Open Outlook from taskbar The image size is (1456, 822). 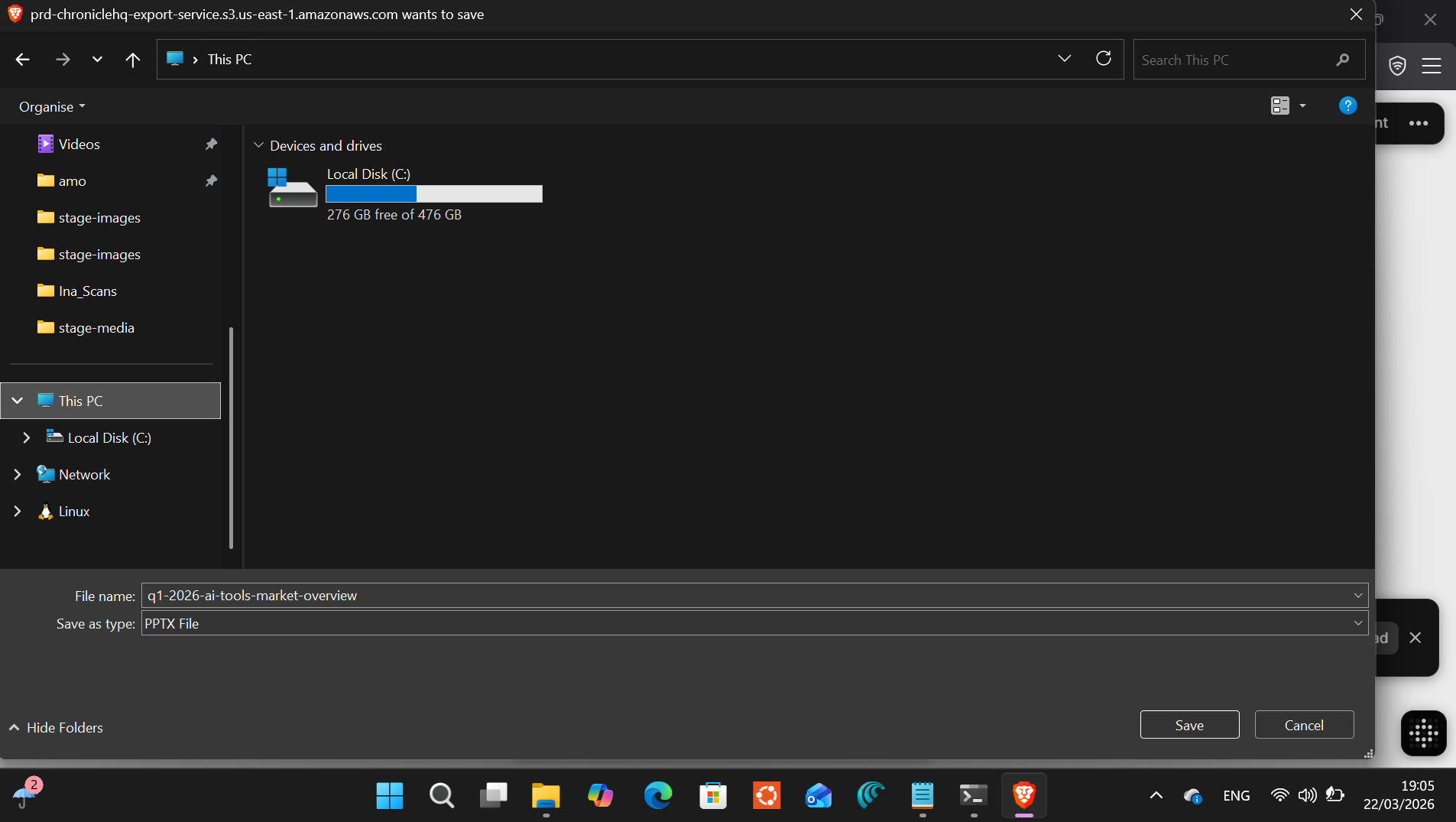click(x=819, y=796)
